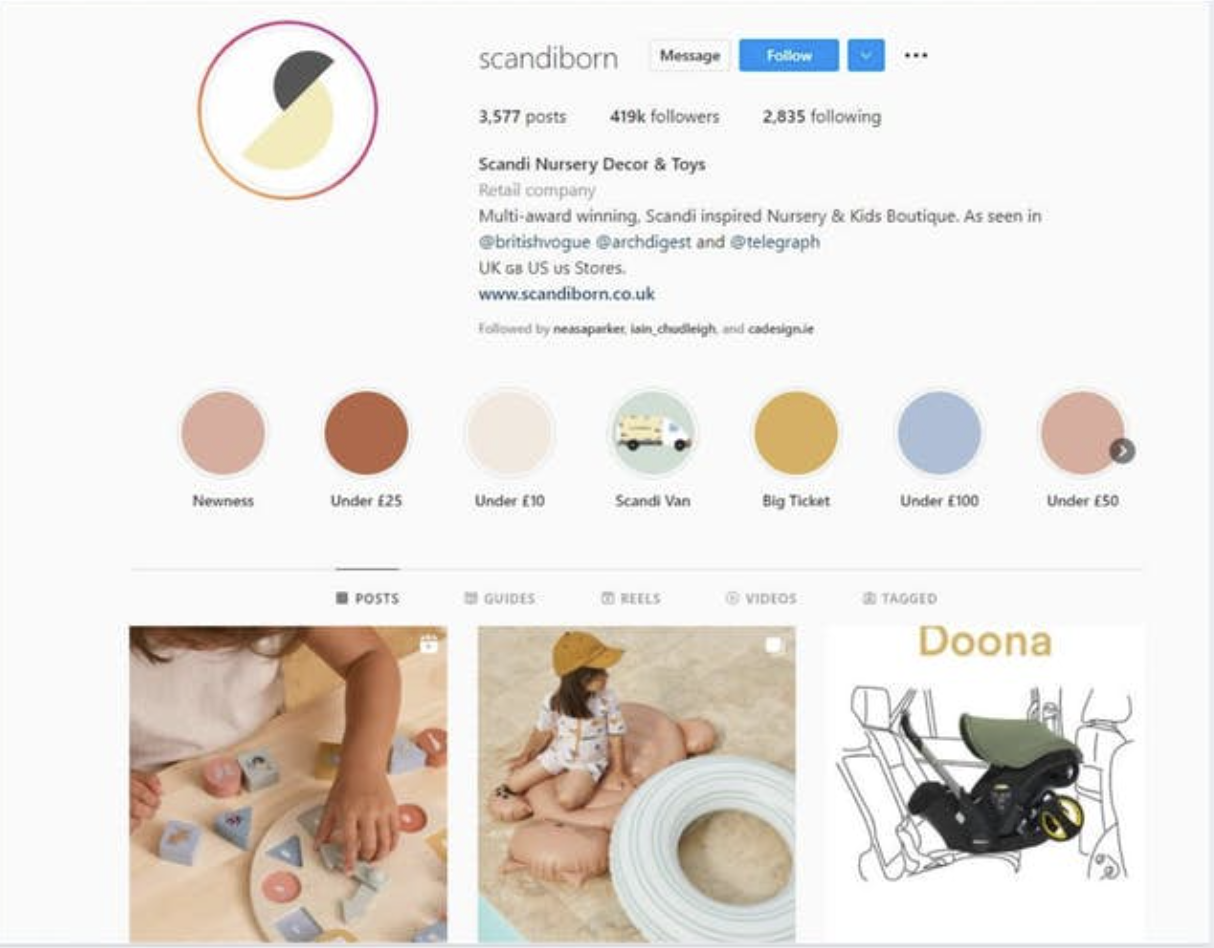
Task: Show more highlights with the right arrow
Action: (1122, 451)
